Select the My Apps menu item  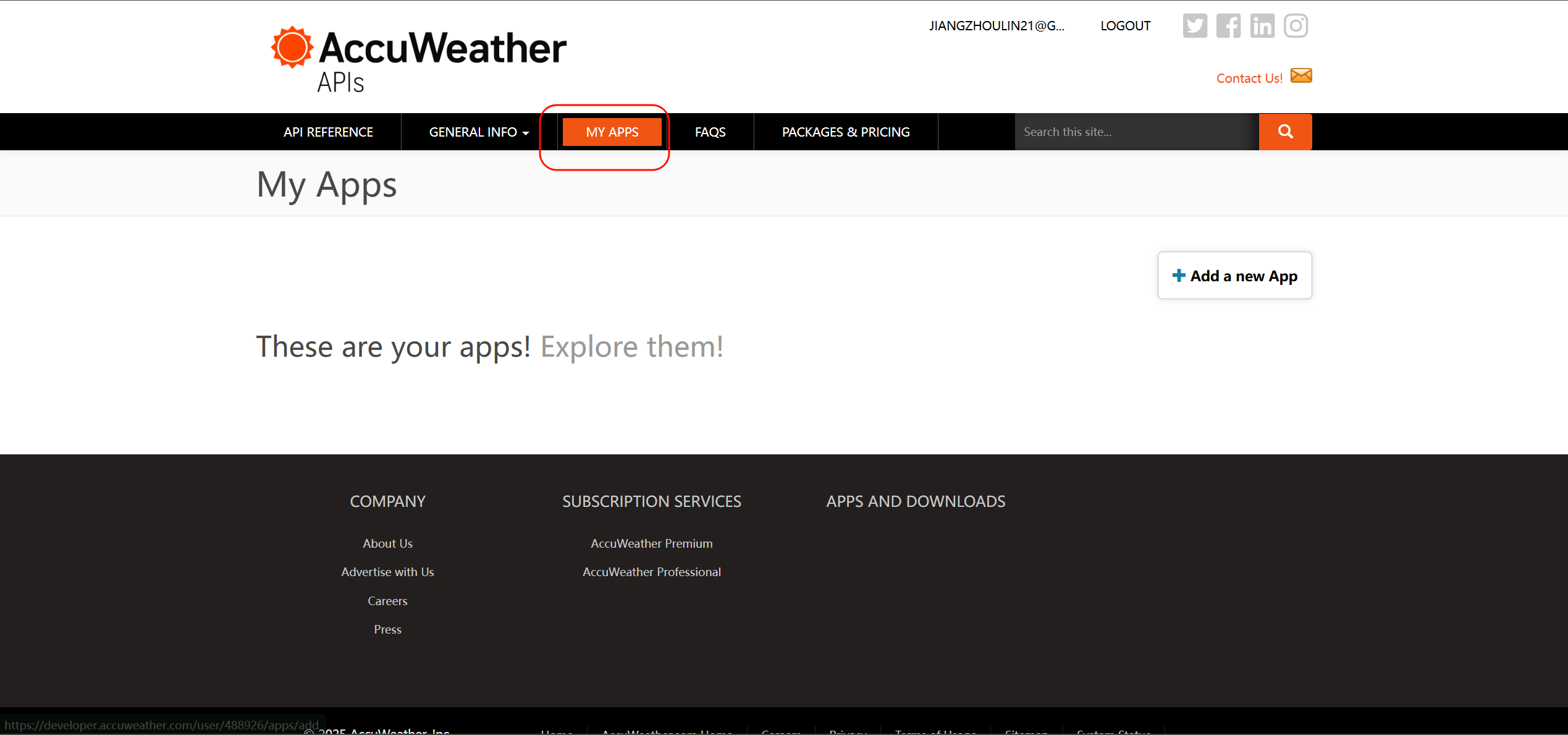pos(612,132)
